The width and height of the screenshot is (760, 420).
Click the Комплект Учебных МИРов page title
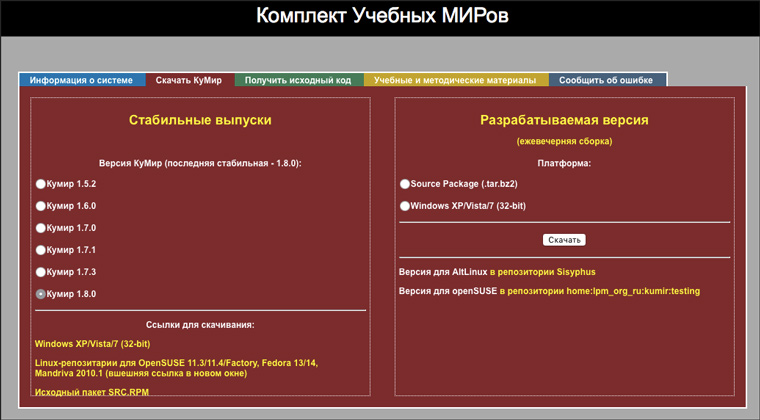(382, 16)
